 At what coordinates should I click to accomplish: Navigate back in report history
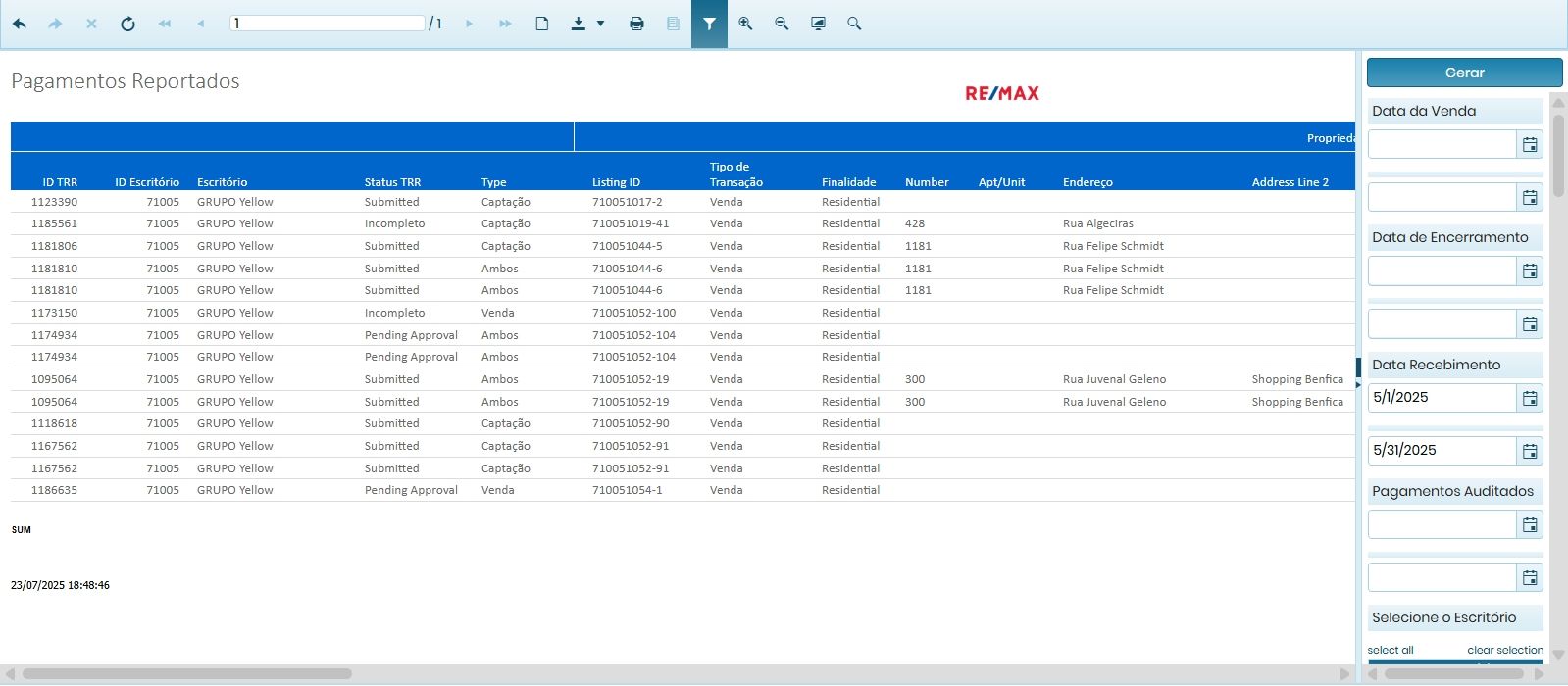(20, 24)
